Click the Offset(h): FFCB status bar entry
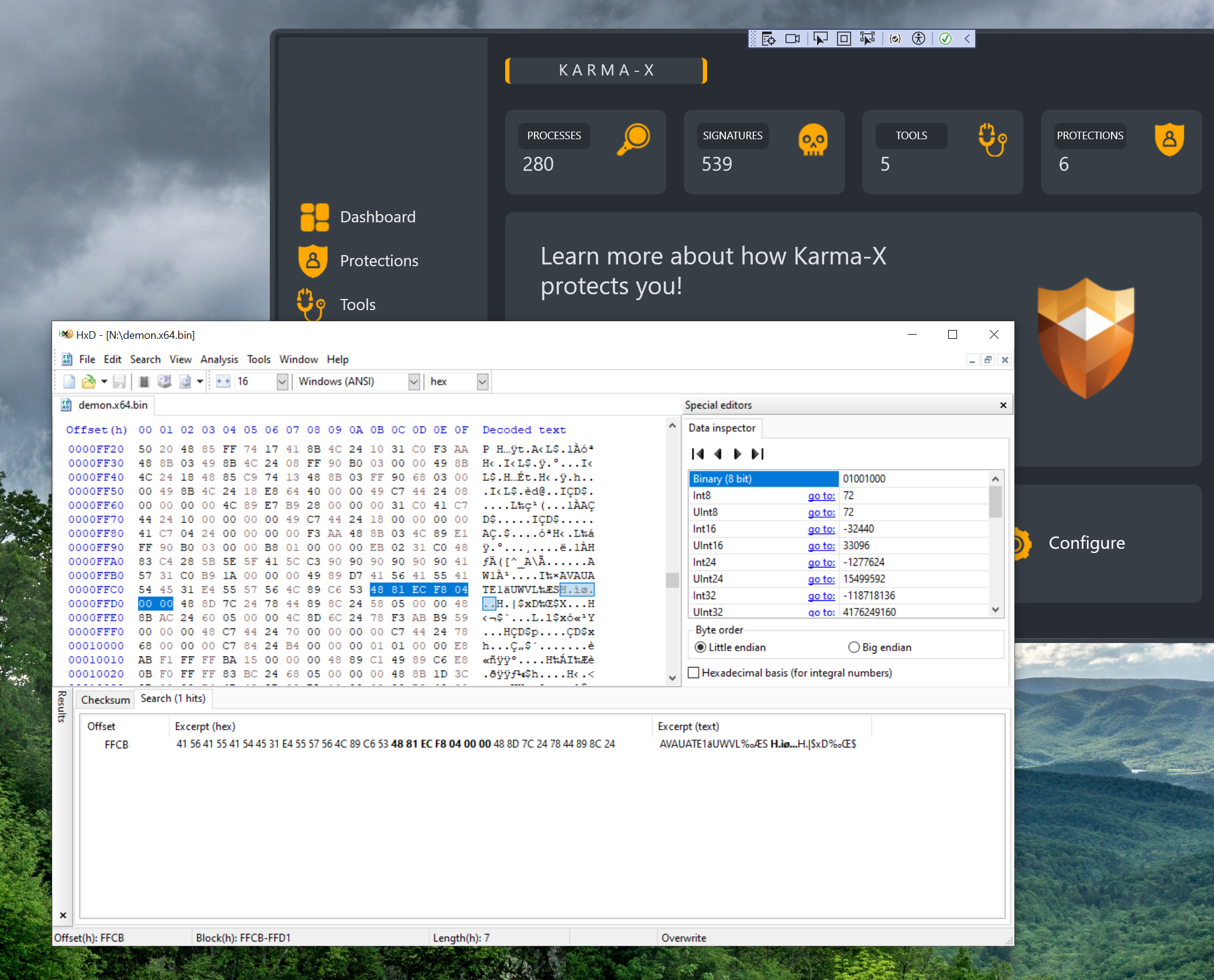 [89, 938]
